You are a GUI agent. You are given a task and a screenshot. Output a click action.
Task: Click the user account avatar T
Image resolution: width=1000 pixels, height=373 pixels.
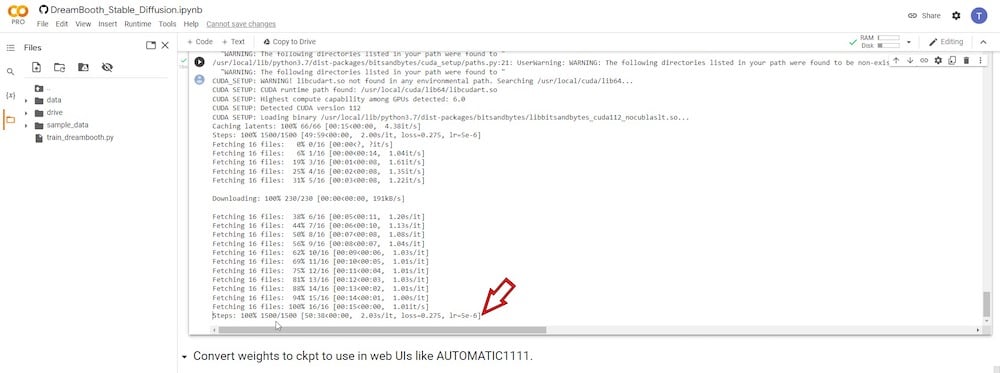click(x=979, y=16)
